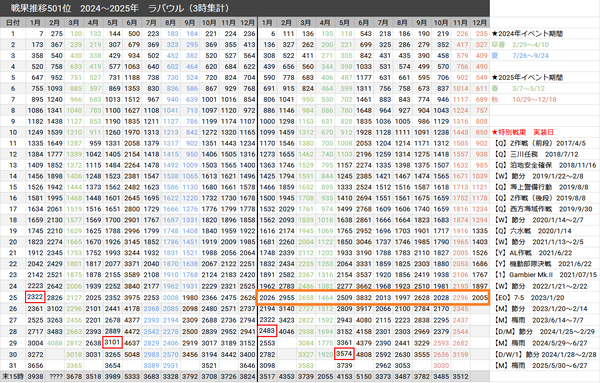The image size is (600, 383).
Task: Select the 【M】梅雨 2025/5/30~6/27 entry
Action: 539,366
